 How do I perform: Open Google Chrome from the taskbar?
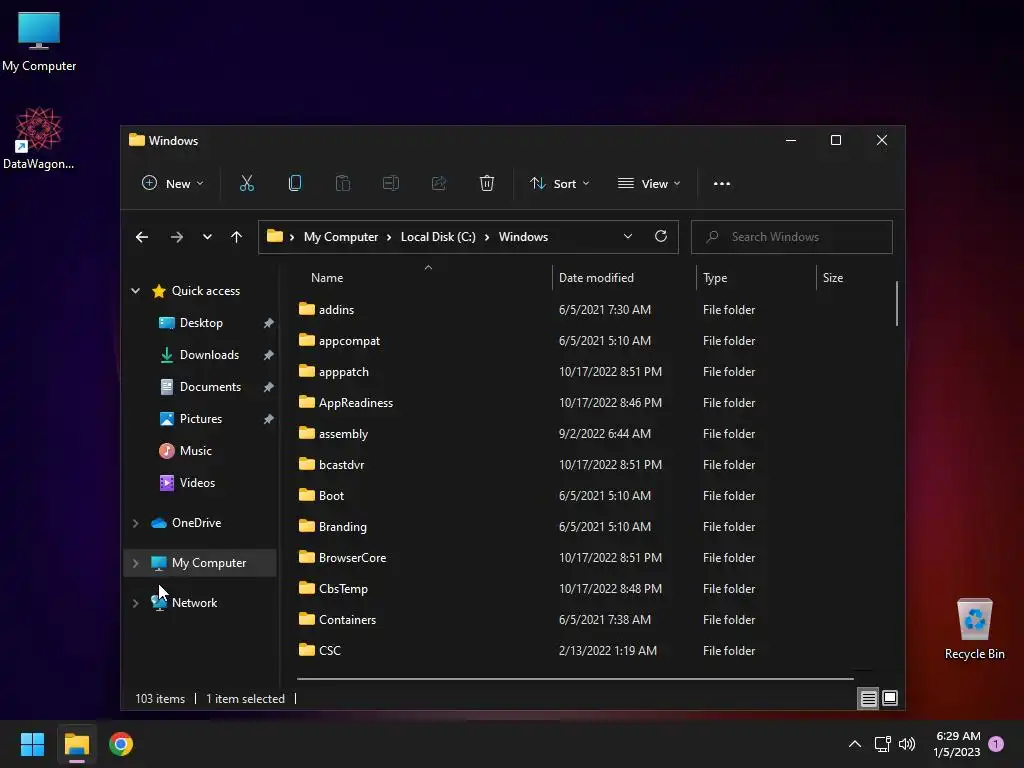[x=121, y=744]
